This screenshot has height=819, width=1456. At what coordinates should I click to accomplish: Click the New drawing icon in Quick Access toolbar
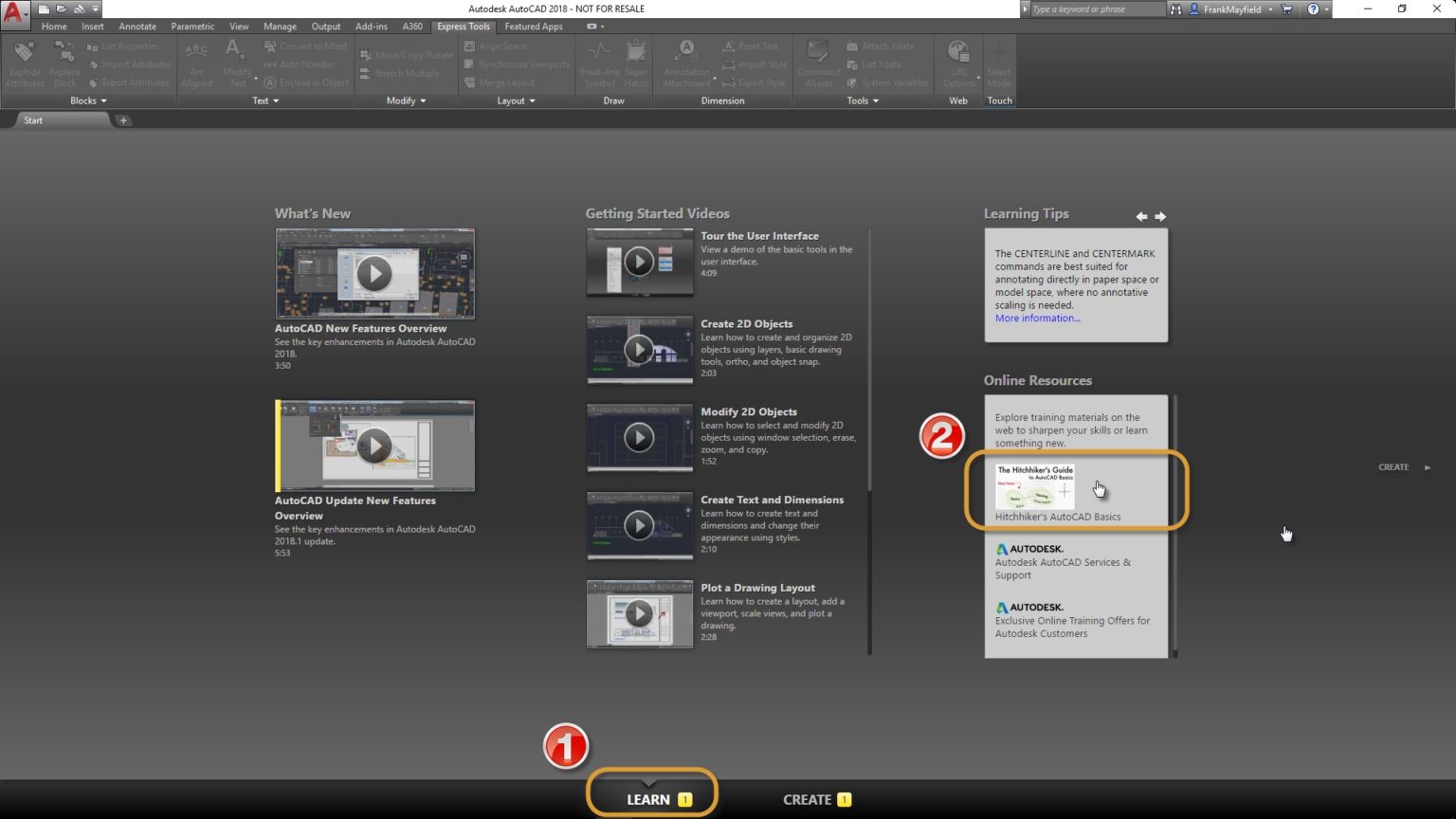click(44, 9)
